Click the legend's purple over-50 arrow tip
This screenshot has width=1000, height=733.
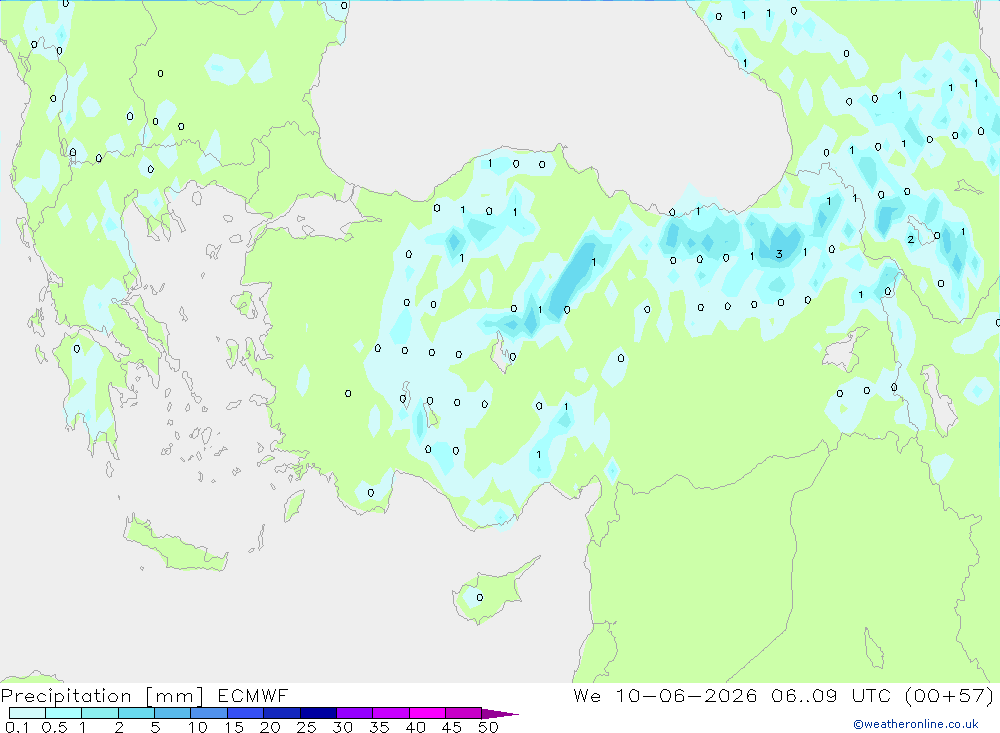tap(499, 713)
